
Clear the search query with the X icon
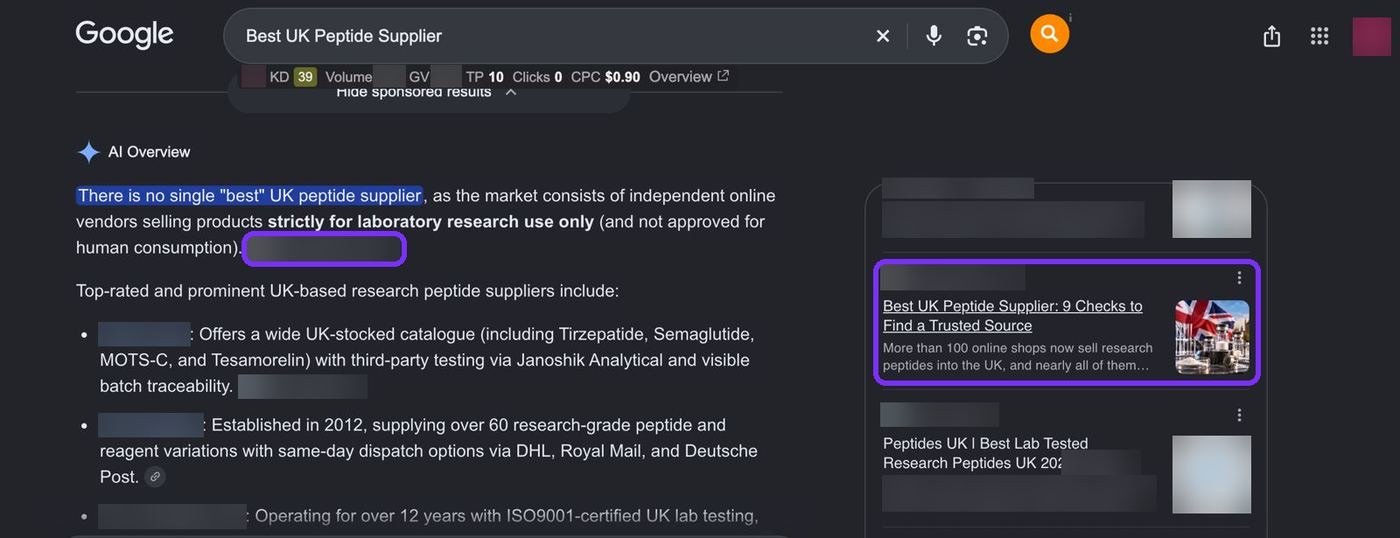click(883, 36)
